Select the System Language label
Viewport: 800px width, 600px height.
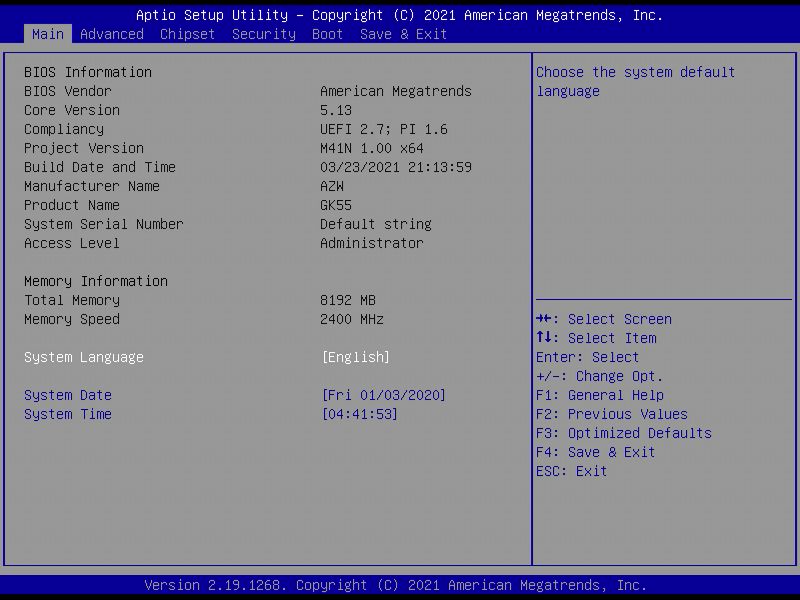tap(84, 357)
